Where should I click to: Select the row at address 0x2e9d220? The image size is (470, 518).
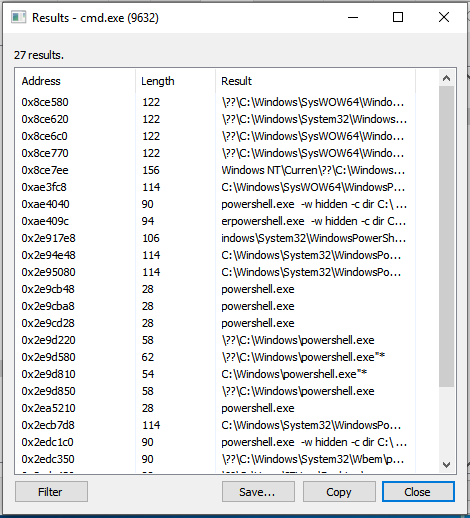pos(215,340)
